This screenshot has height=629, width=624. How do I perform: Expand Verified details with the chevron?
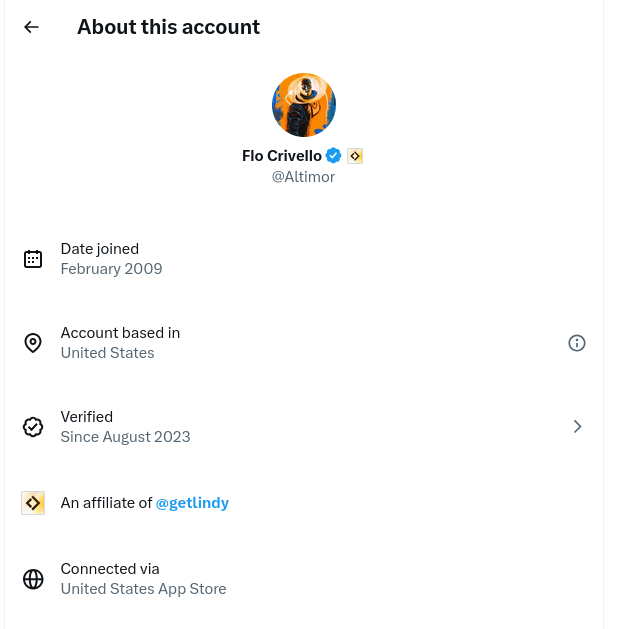tap(577, 427)
